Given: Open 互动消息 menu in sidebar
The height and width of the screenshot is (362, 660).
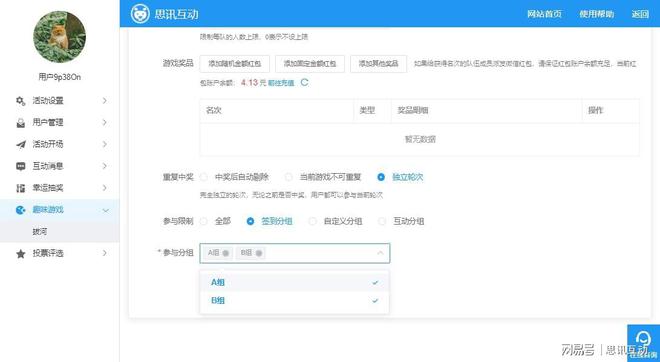Looking at the screenshot, I should click(x=59, y=166).
